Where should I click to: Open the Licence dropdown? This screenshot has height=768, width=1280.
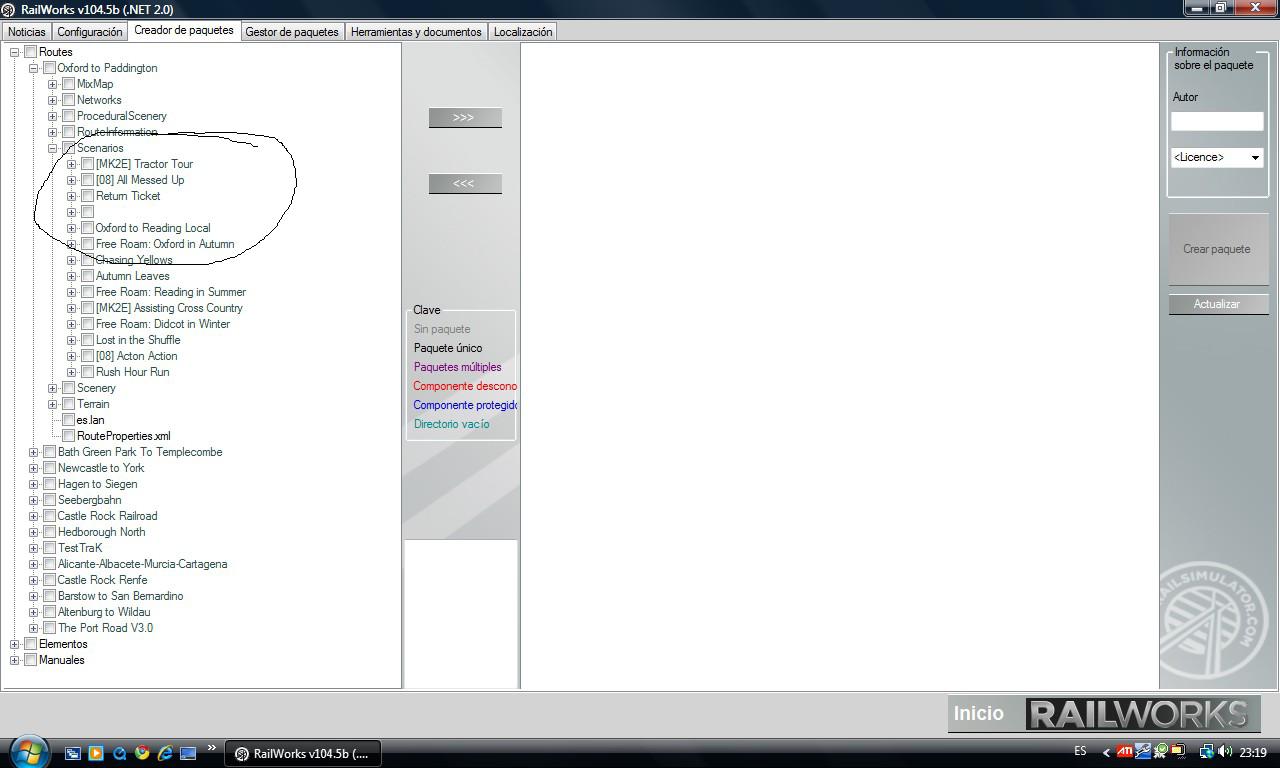tap(1217, 158)
